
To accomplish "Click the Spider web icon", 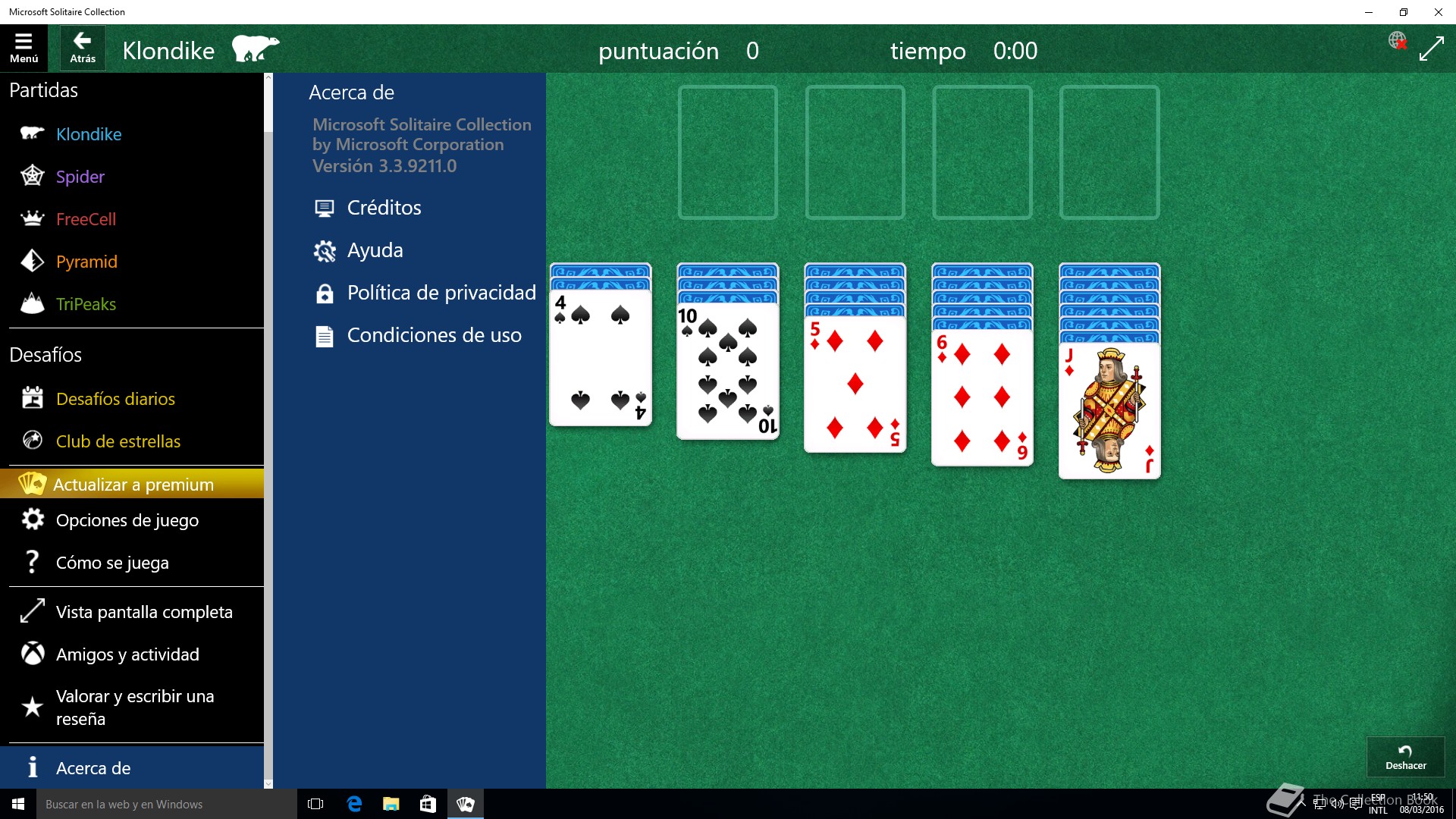I will (32, 176).
